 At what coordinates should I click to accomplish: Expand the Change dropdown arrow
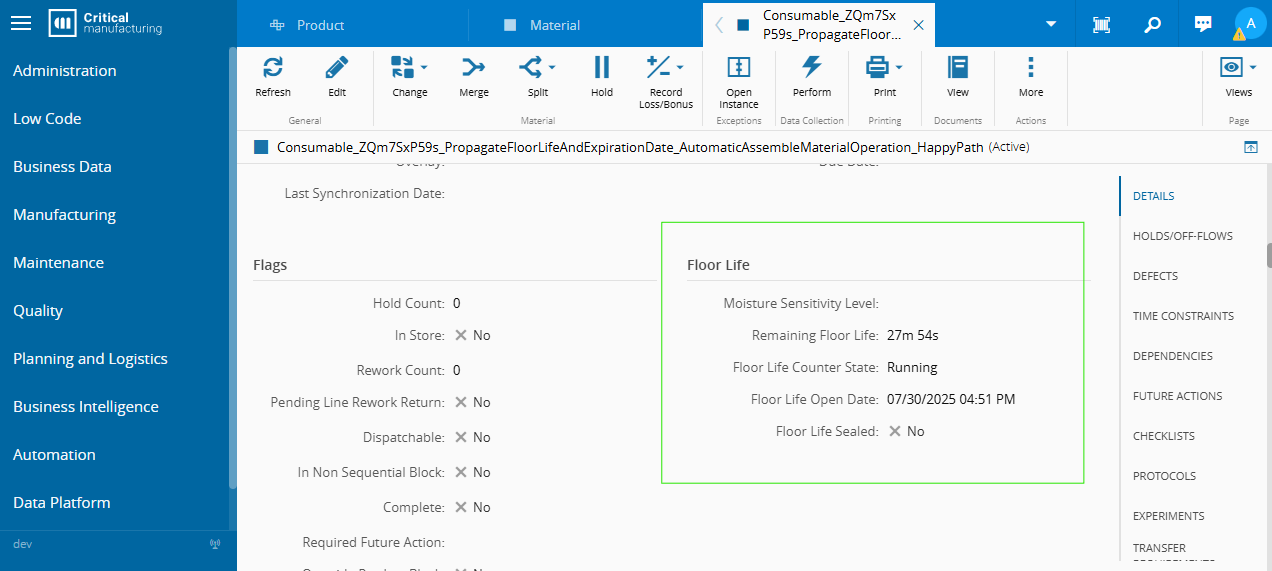tap(424, 68)
